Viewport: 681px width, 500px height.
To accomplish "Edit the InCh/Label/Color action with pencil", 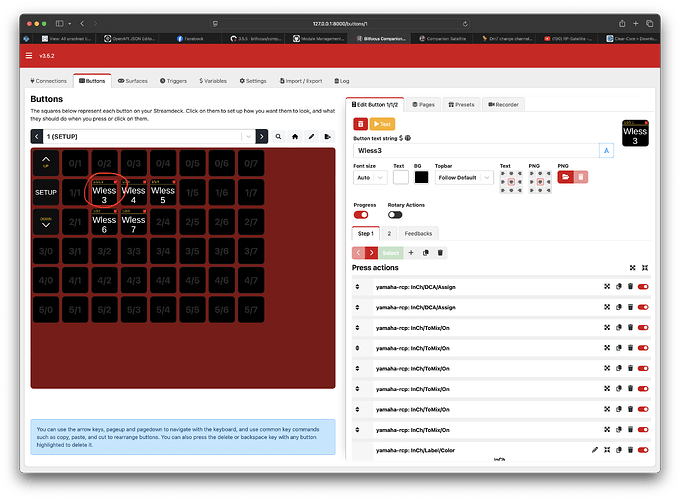I will tap(595, 450).
